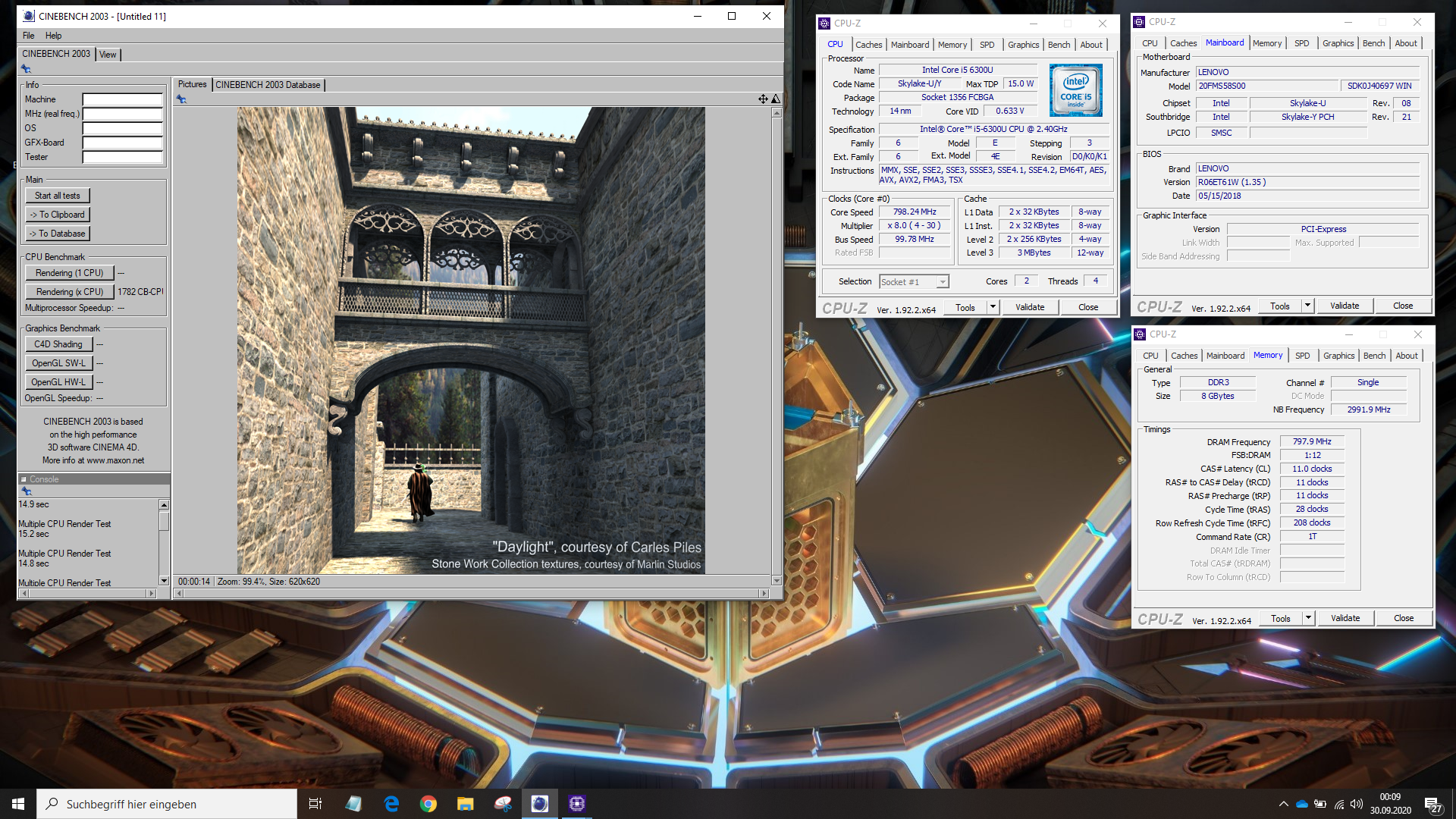This screenshot has width=1456, height=819.
Task: Run Rendering (1 CPU) benchmark
Action: point(70,273)
